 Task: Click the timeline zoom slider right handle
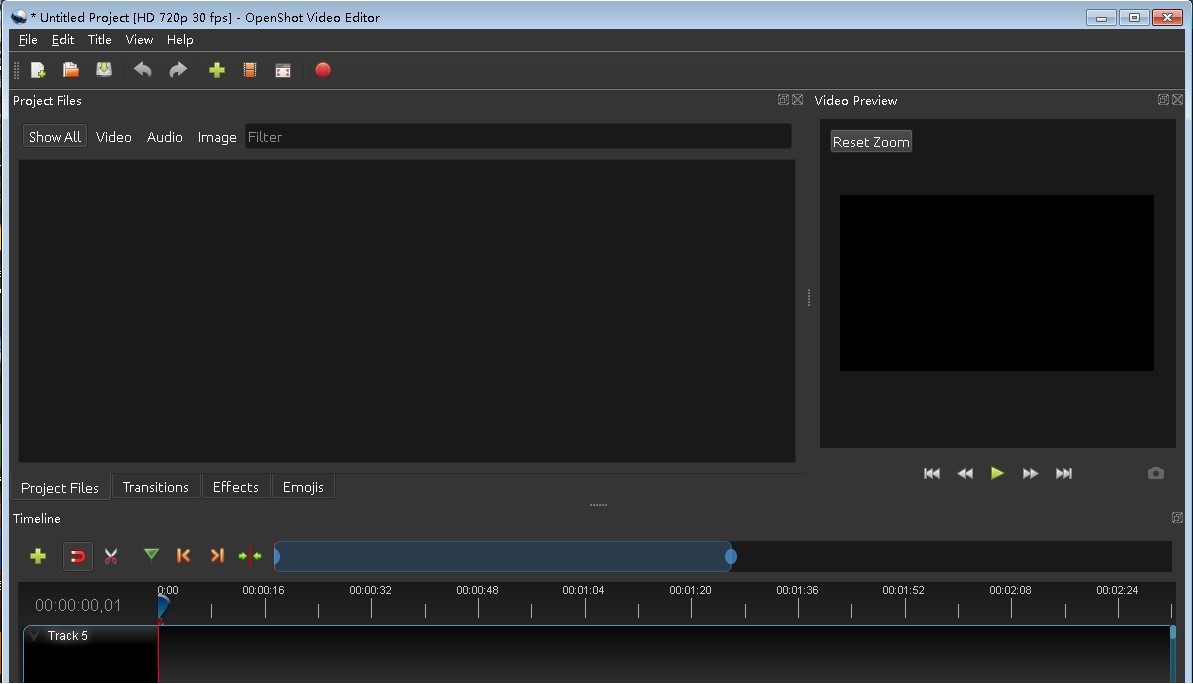730,556
